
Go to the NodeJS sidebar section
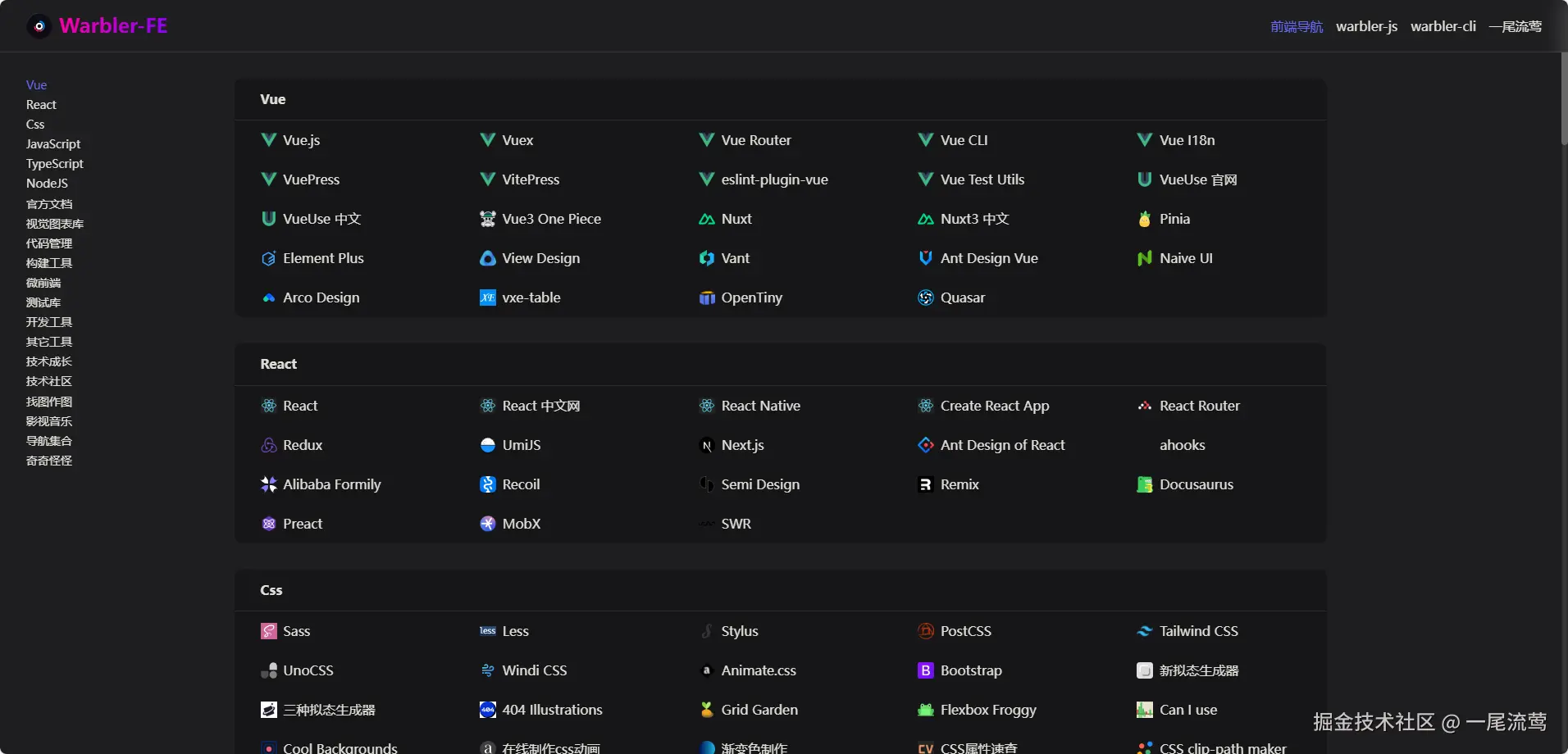point(47,184)
